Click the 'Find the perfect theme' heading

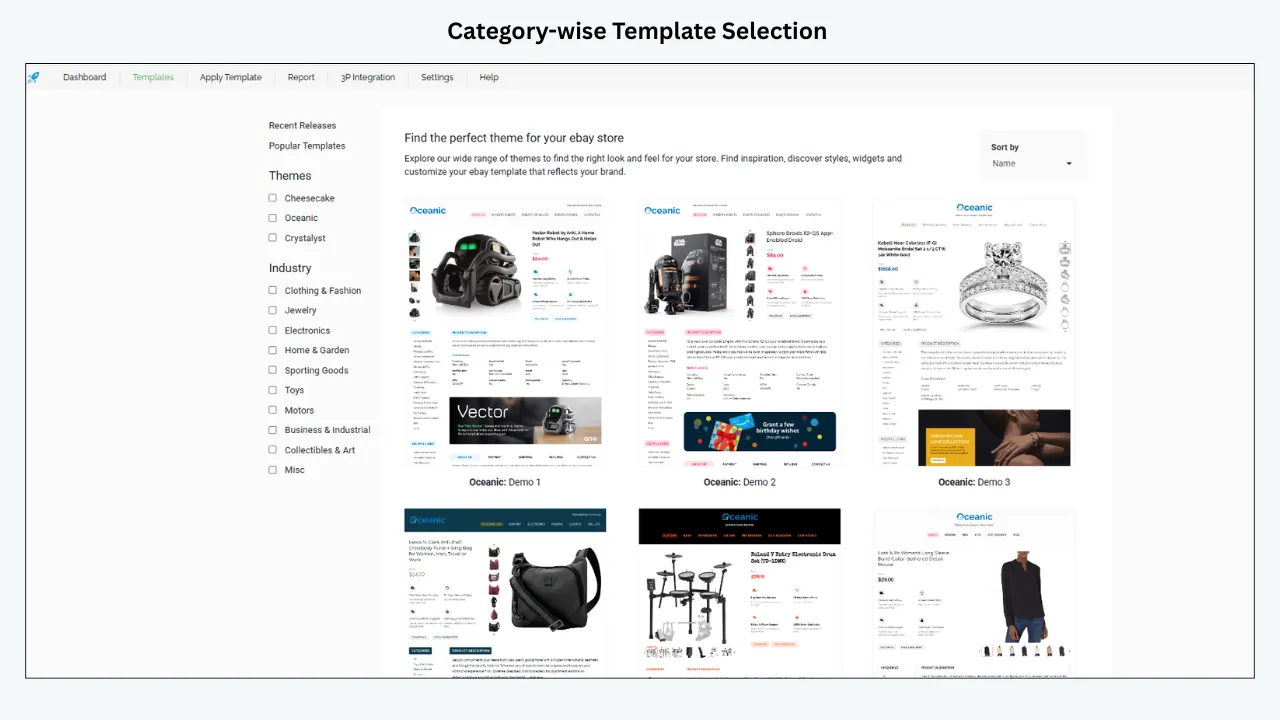pos(514,138)
